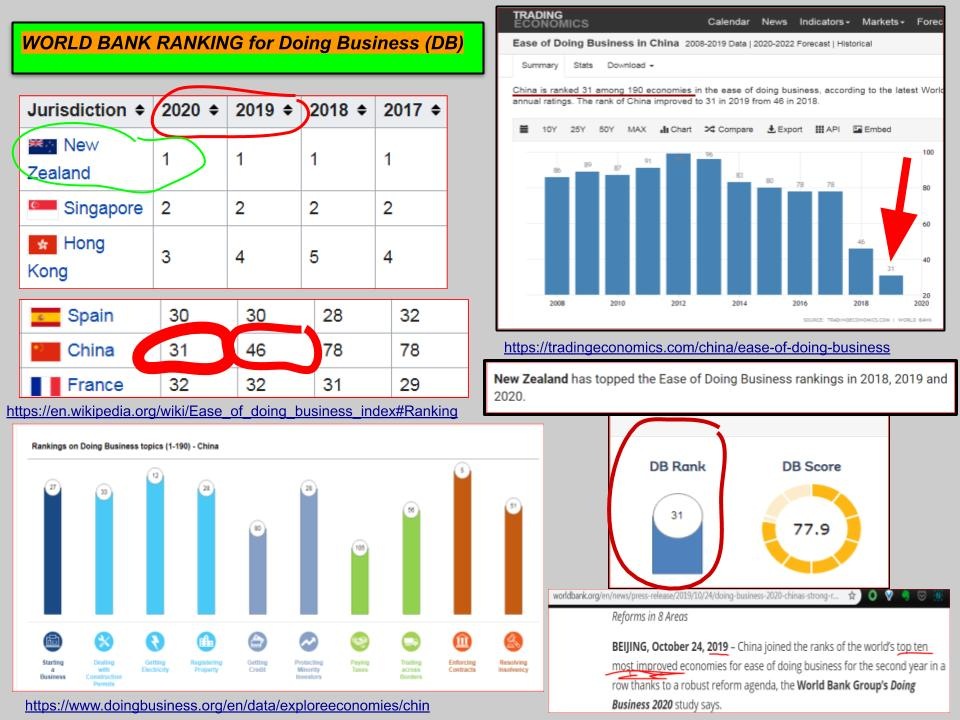Screen dimensions: 960x720
Task: Click the Spain flag icon
Action: click(45, 317)
